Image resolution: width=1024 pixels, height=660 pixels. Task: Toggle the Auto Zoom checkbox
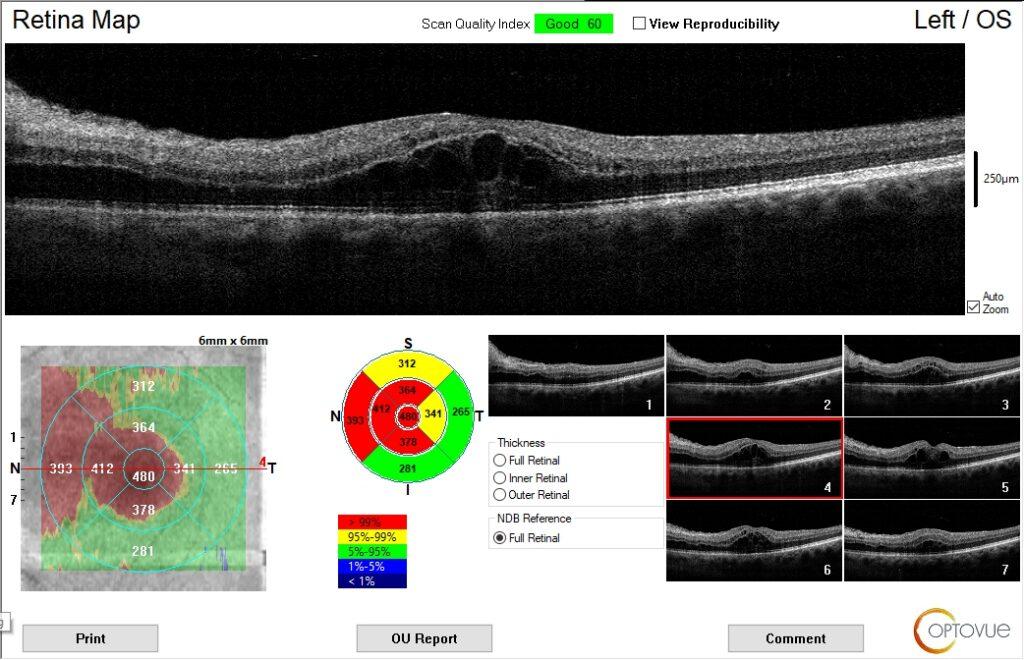click(x=973, y=308)
